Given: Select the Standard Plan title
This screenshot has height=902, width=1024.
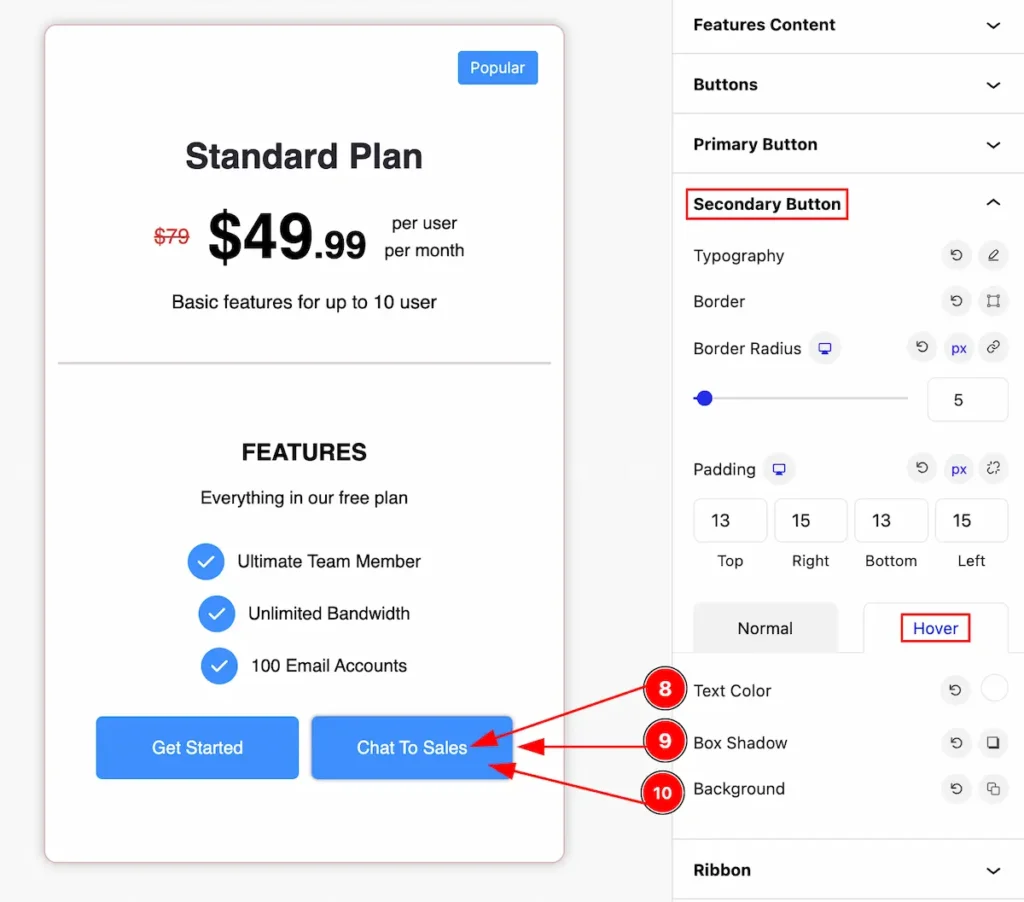Looking at the screenshot, I should (x=304, y=156).
